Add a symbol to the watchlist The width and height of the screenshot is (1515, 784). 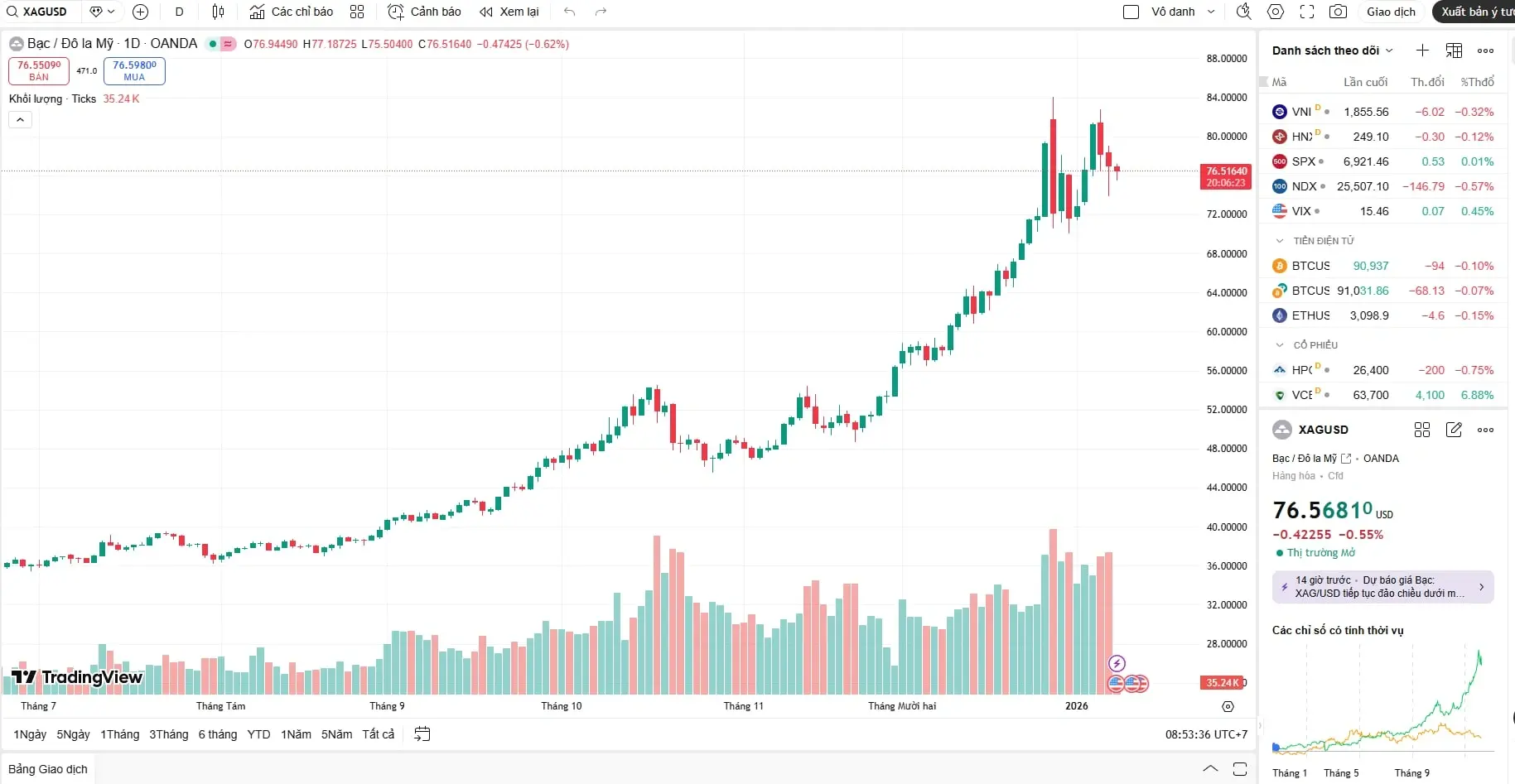tap(1422, 51)
